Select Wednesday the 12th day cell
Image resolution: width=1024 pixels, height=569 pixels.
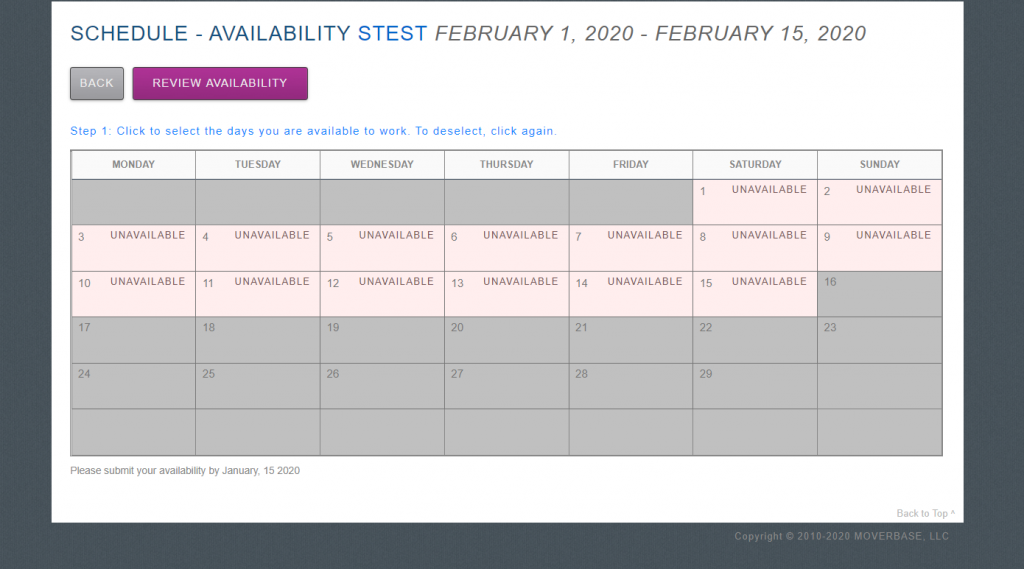(x=382, y=294)
